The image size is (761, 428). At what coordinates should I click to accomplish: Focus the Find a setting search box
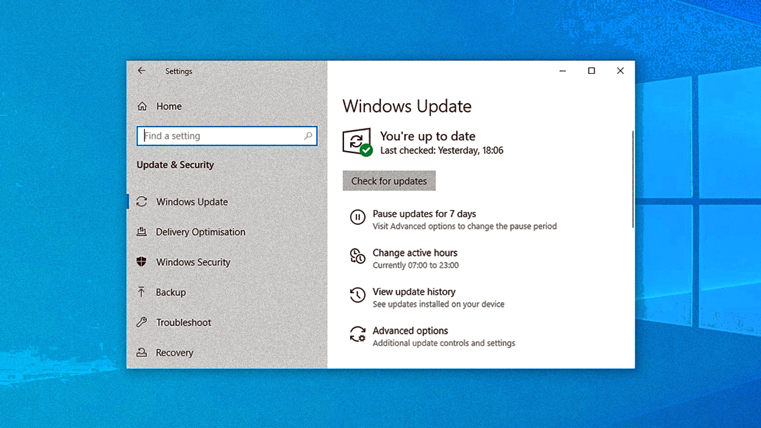coord(227,136)
